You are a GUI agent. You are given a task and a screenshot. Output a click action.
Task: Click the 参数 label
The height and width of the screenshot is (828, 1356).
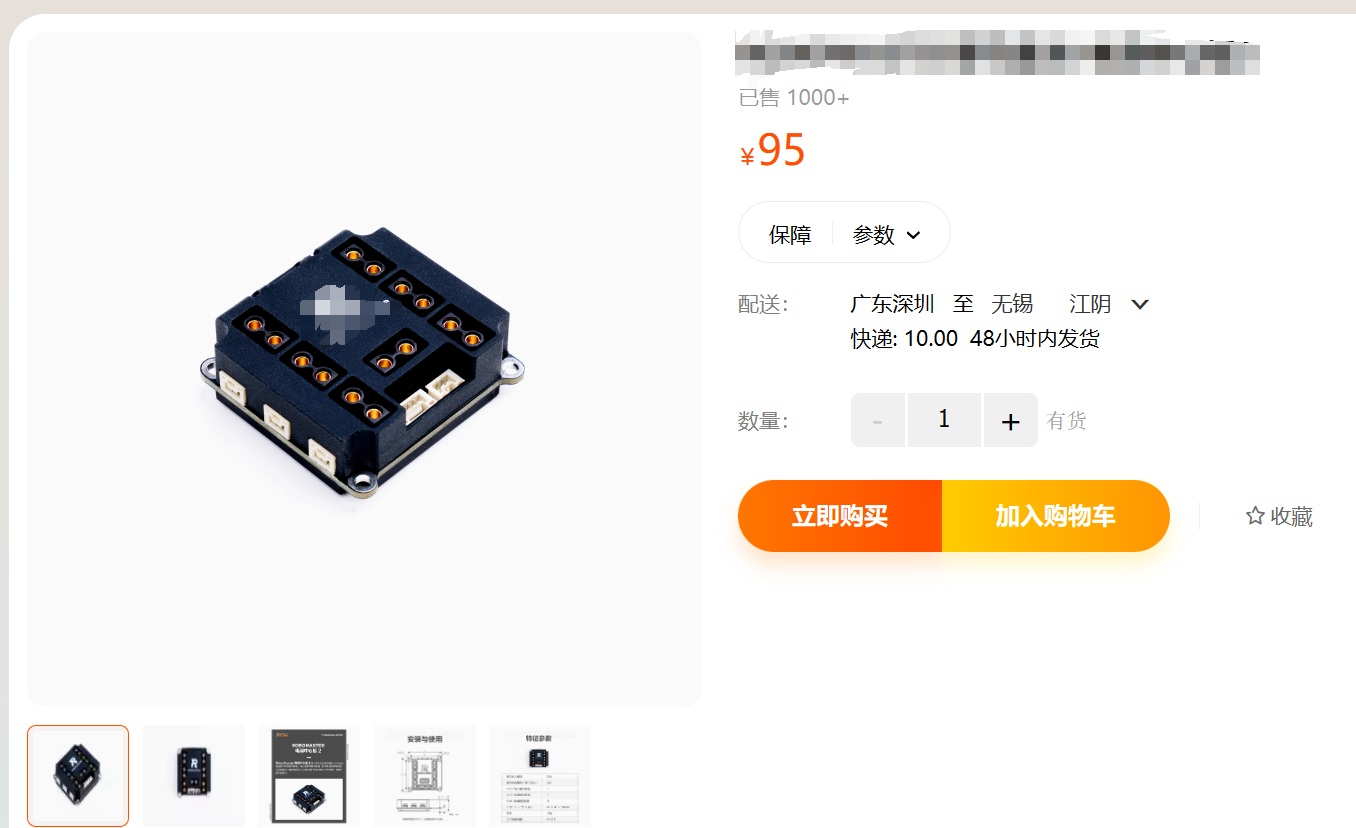pyautogui.click(x=874, y=235)
